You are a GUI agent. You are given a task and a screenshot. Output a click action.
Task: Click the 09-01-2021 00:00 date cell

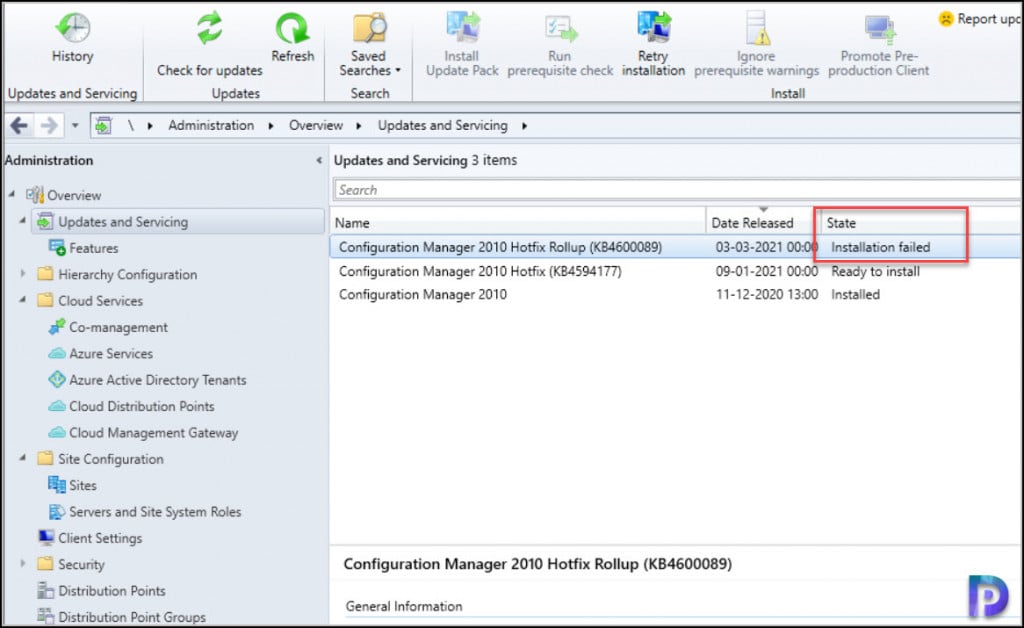pos(767,272)
